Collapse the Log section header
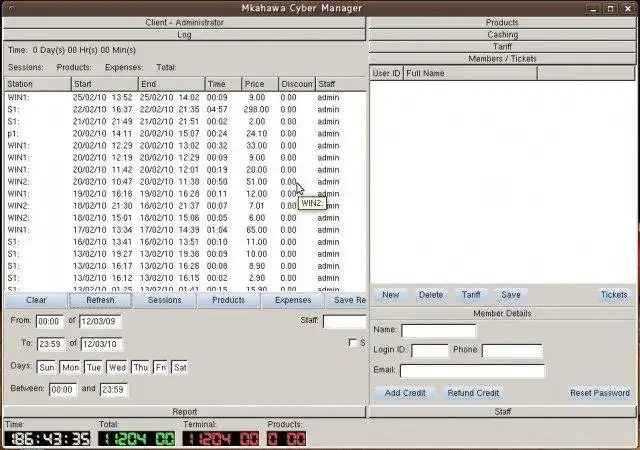640x450 pixels. (x=184, y=35)
